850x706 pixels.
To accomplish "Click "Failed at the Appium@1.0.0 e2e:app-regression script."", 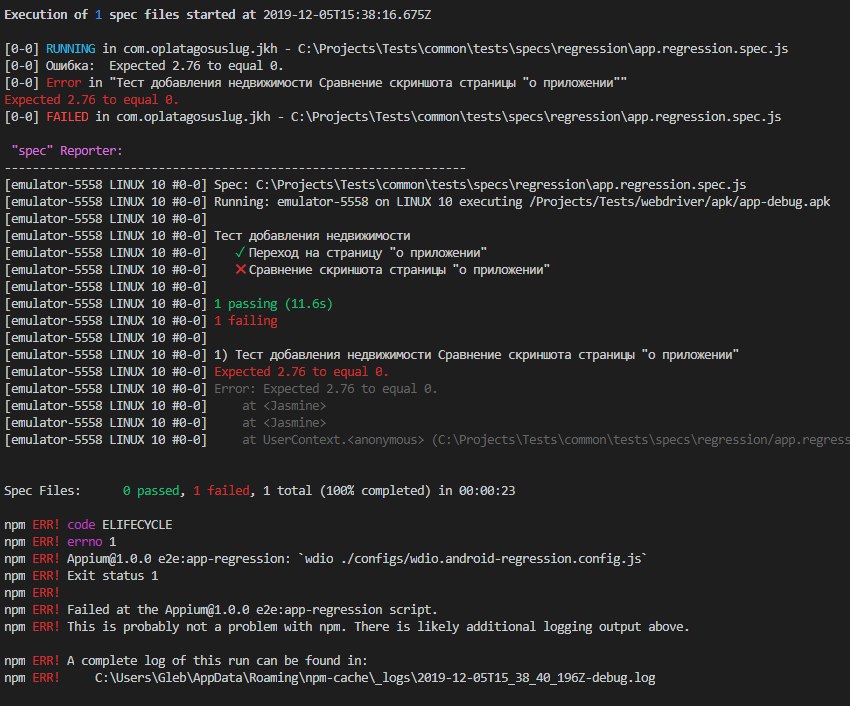I will [x=252, y=609].
